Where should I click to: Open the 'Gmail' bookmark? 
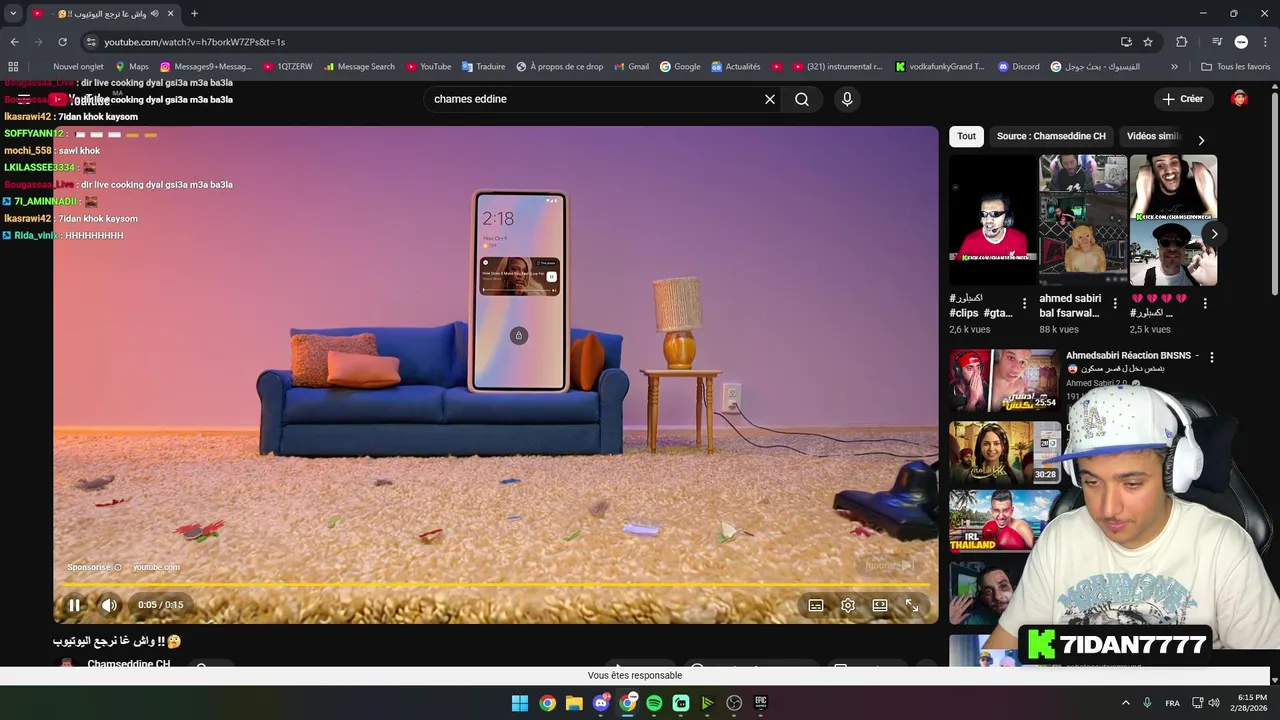[x=631, y=67]
